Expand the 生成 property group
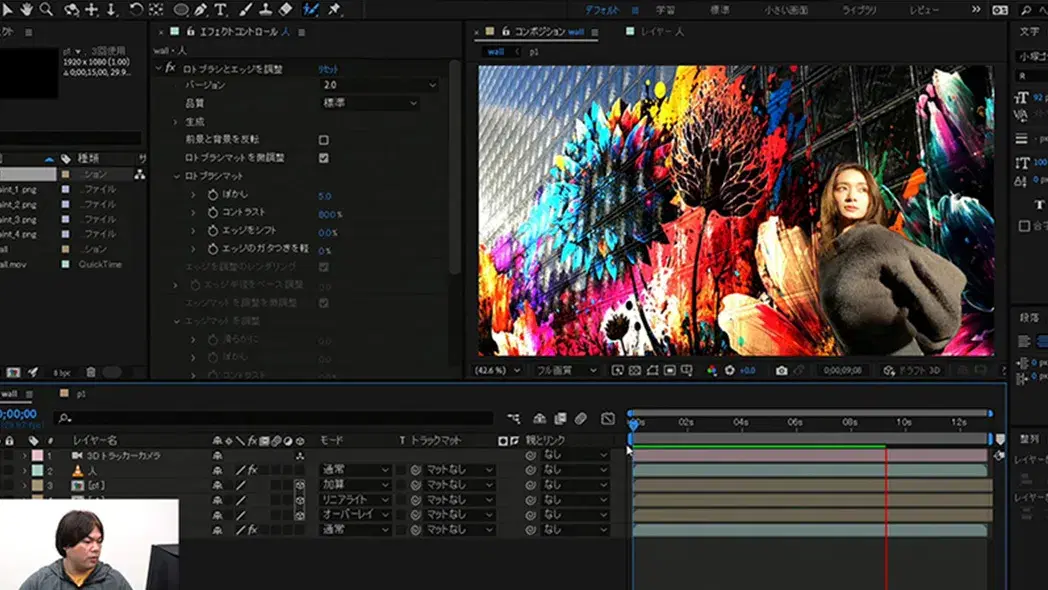This screenshot has height=590, width=1048. (x=175, y=122)
